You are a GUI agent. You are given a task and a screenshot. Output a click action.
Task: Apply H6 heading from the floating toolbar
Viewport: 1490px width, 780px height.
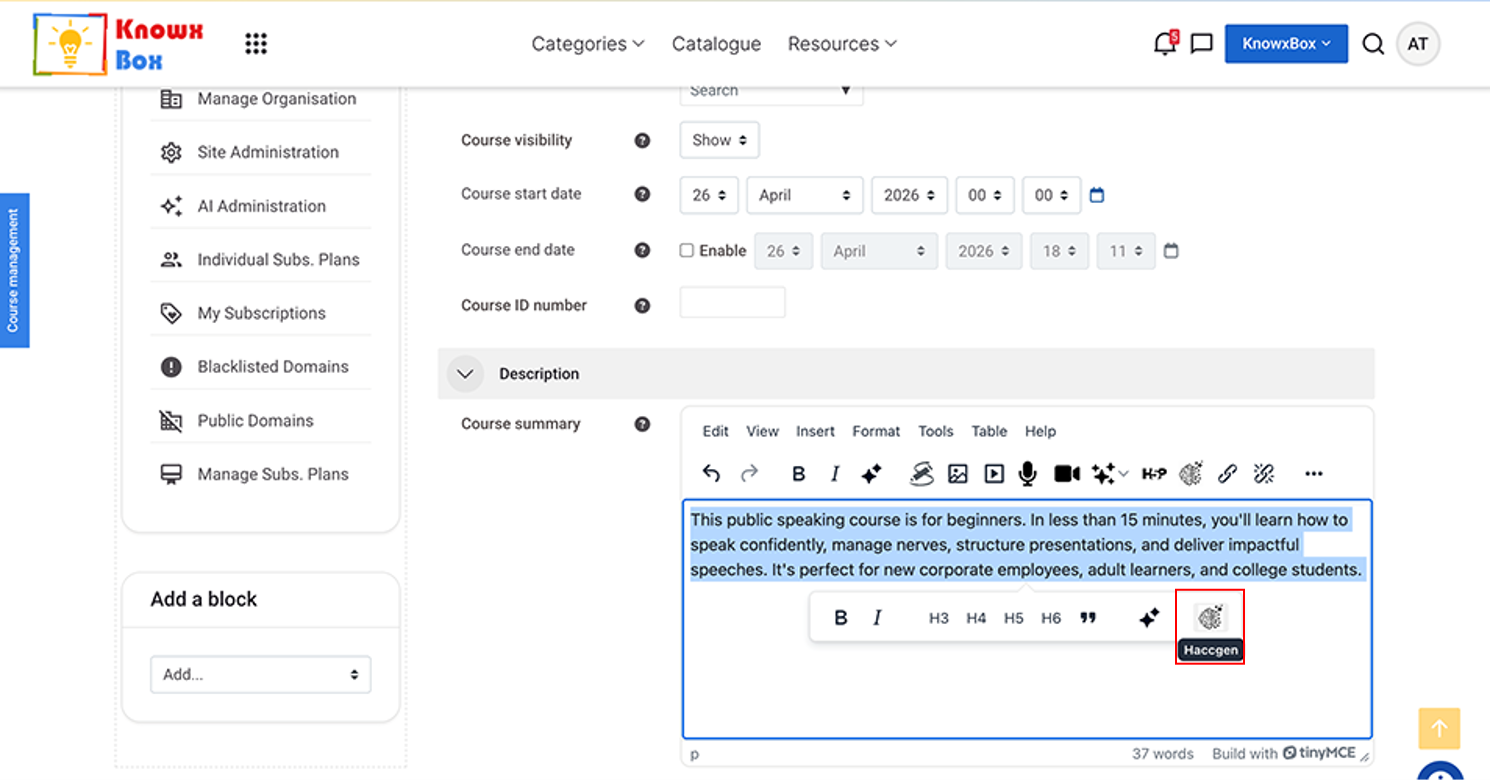[x=1051, y=618]
